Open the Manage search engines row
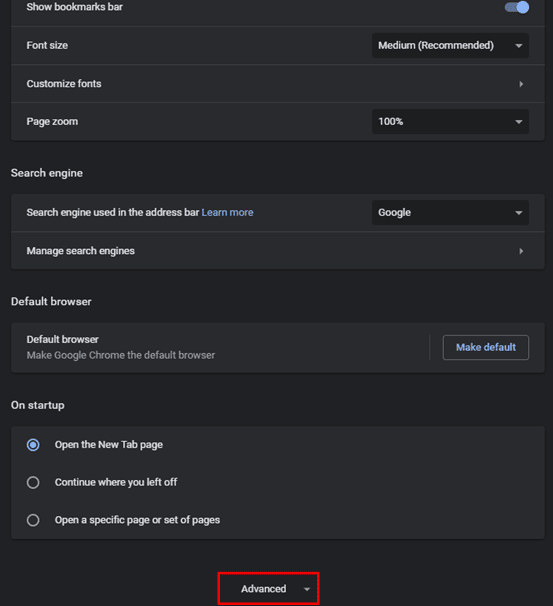 [278, 251]
